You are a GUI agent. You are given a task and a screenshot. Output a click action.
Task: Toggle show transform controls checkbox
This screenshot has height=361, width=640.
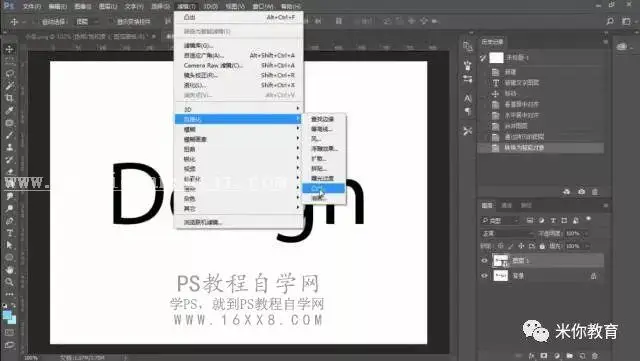click(112, 21)
